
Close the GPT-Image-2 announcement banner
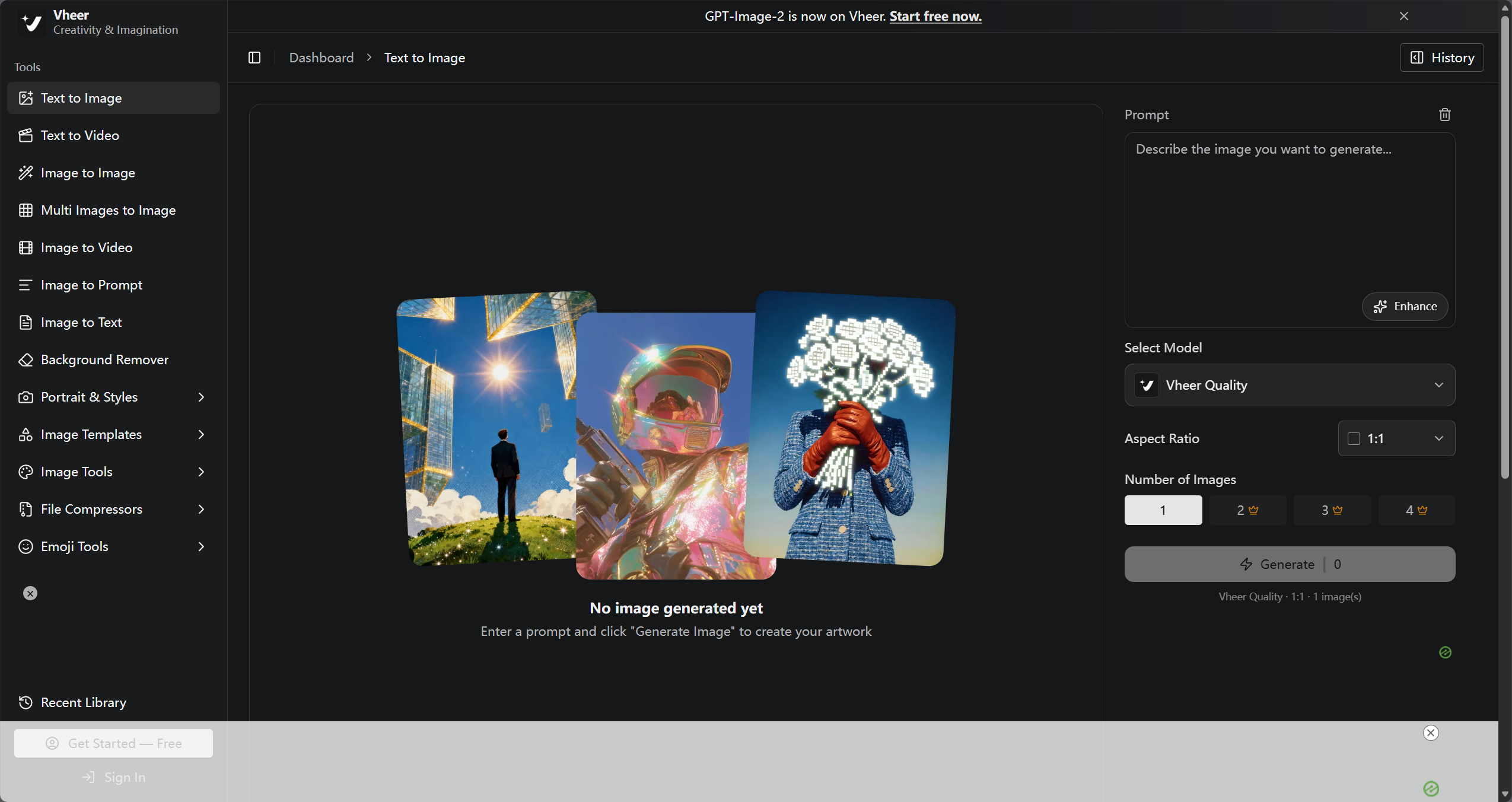[x=1403, y=16]
